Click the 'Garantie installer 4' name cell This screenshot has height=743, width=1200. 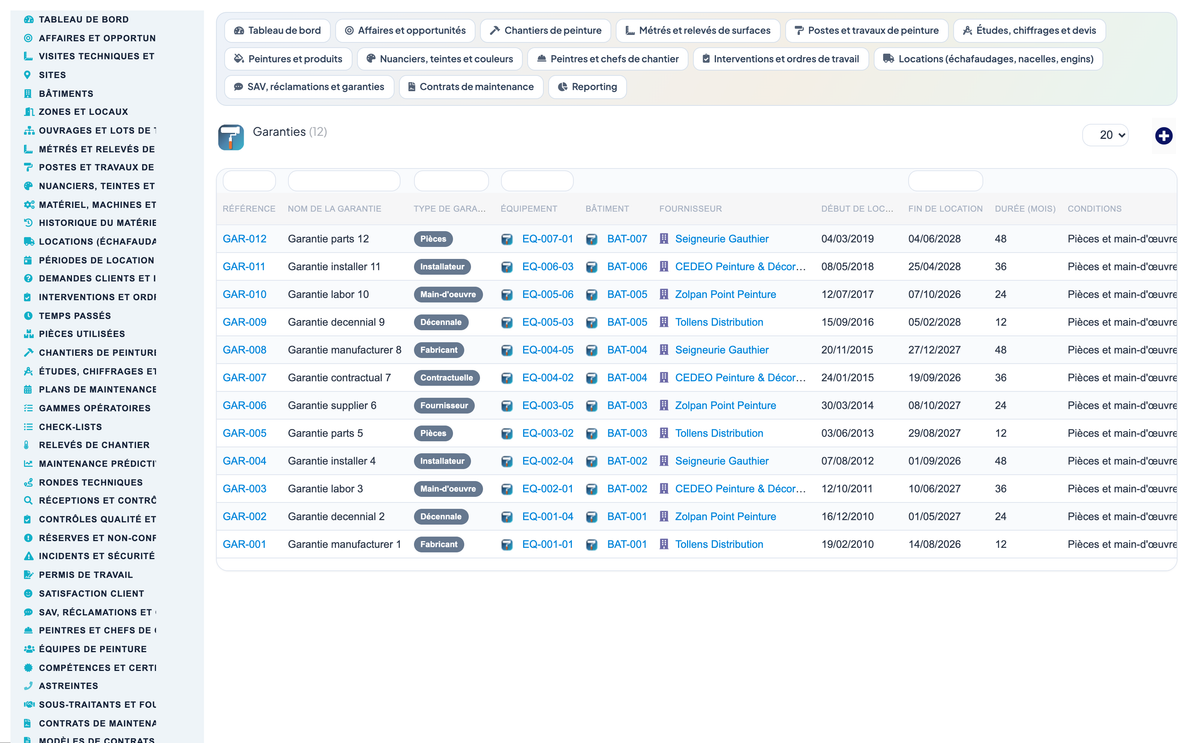(332, 461)
